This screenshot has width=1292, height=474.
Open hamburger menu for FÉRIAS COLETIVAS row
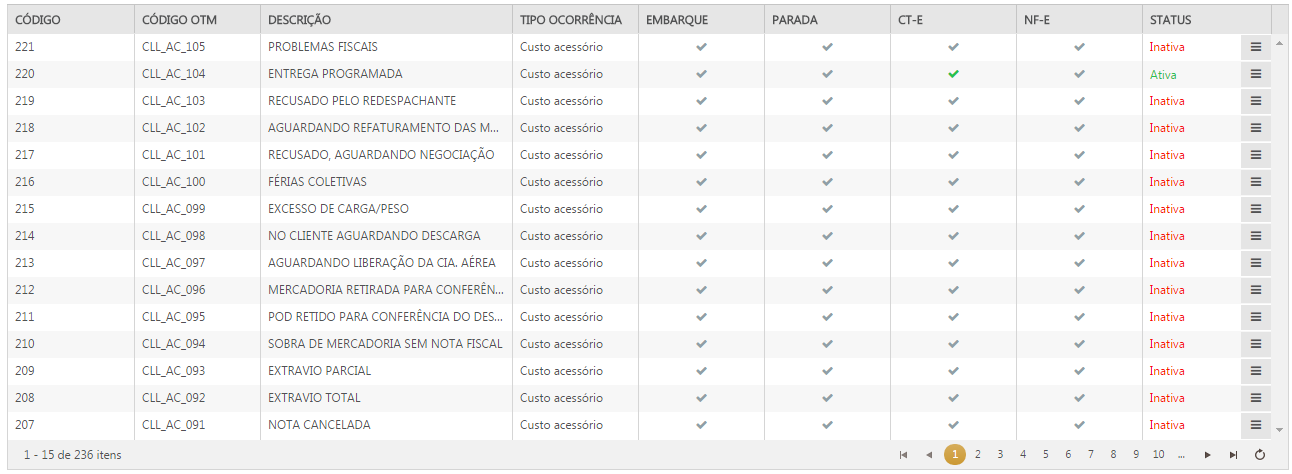pos(1255,182)
